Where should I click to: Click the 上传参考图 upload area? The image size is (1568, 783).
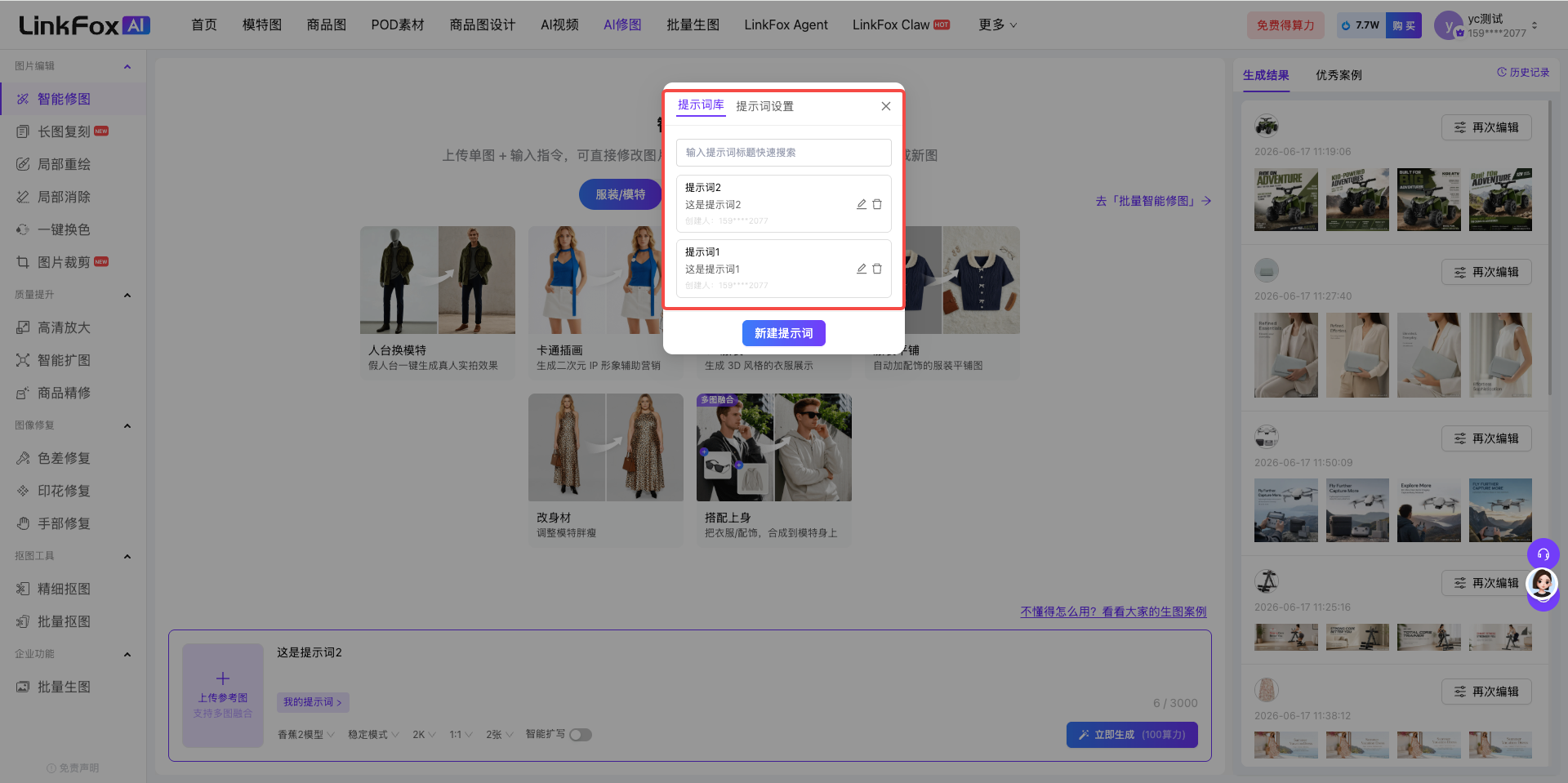click(223, 696)
